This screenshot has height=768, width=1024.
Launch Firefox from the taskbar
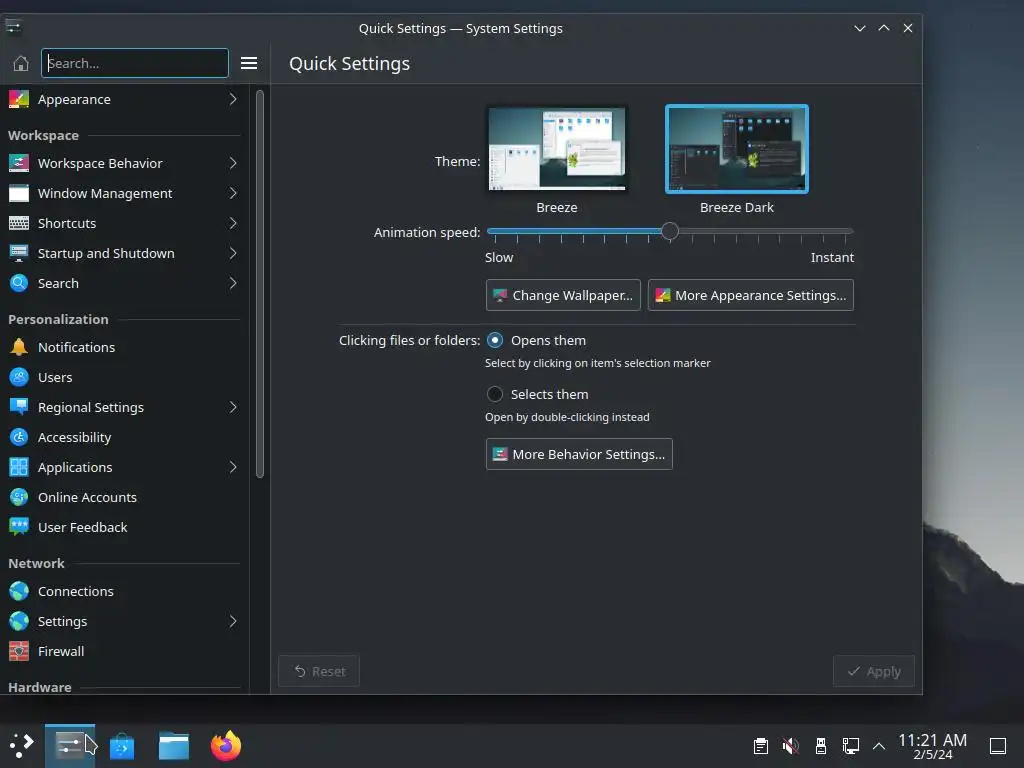tap(226, 746)
